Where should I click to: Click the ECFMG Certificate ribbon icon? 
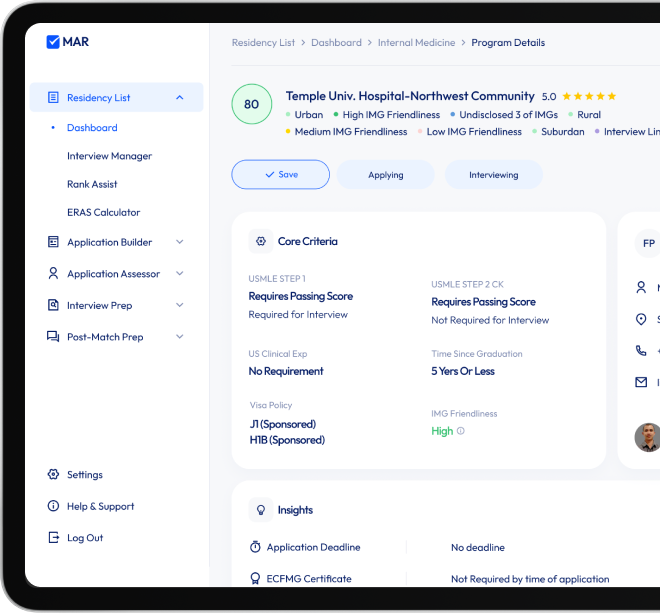click(255, 579)
